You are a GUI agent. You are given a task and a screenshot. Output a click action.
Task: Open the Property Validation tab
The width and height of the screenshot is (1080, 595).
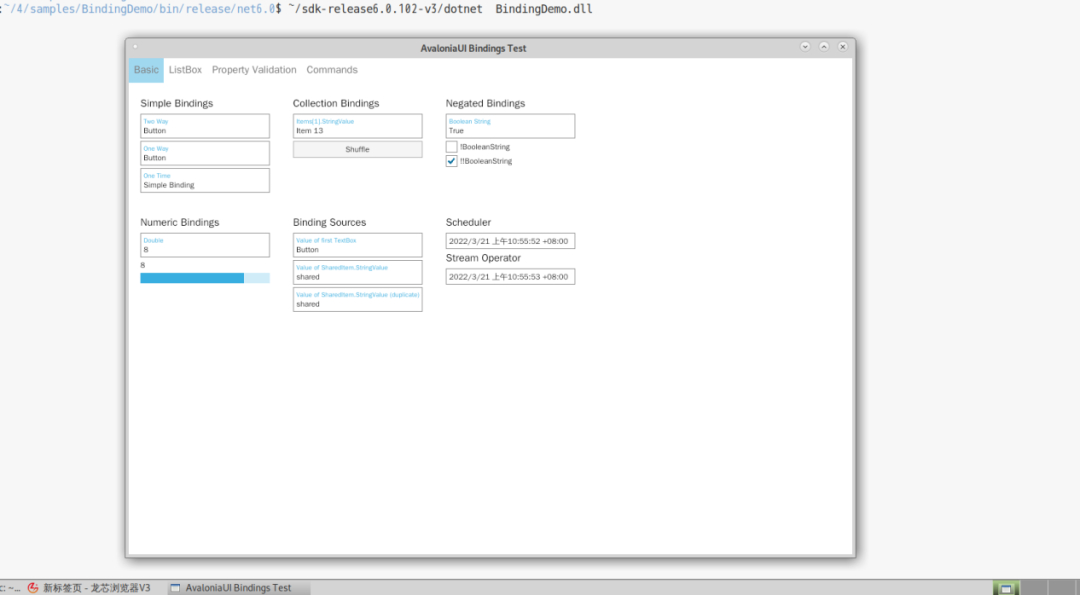254,70
